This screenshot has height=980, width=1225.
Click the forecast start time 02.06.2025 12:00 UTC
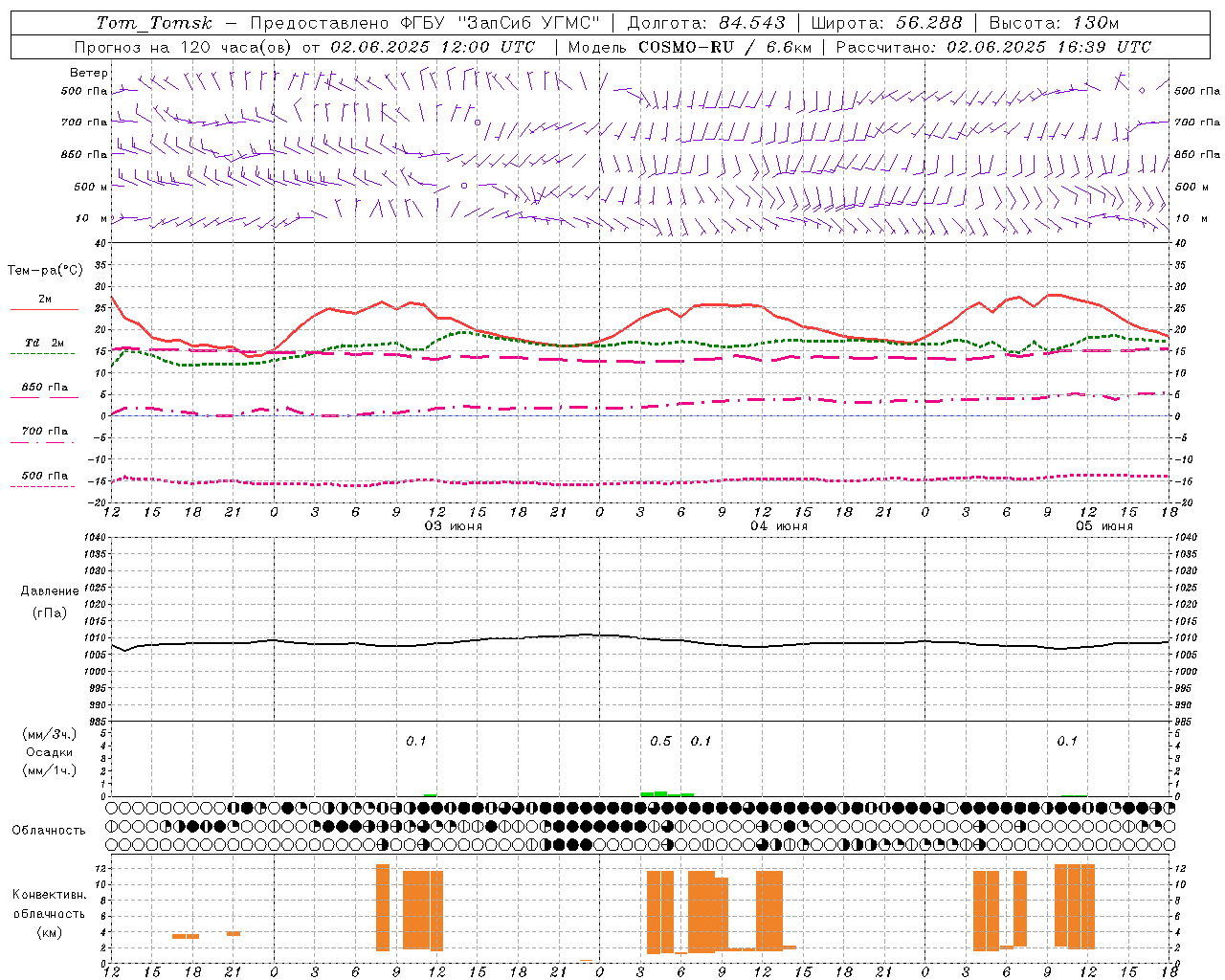tap(433, 47)
